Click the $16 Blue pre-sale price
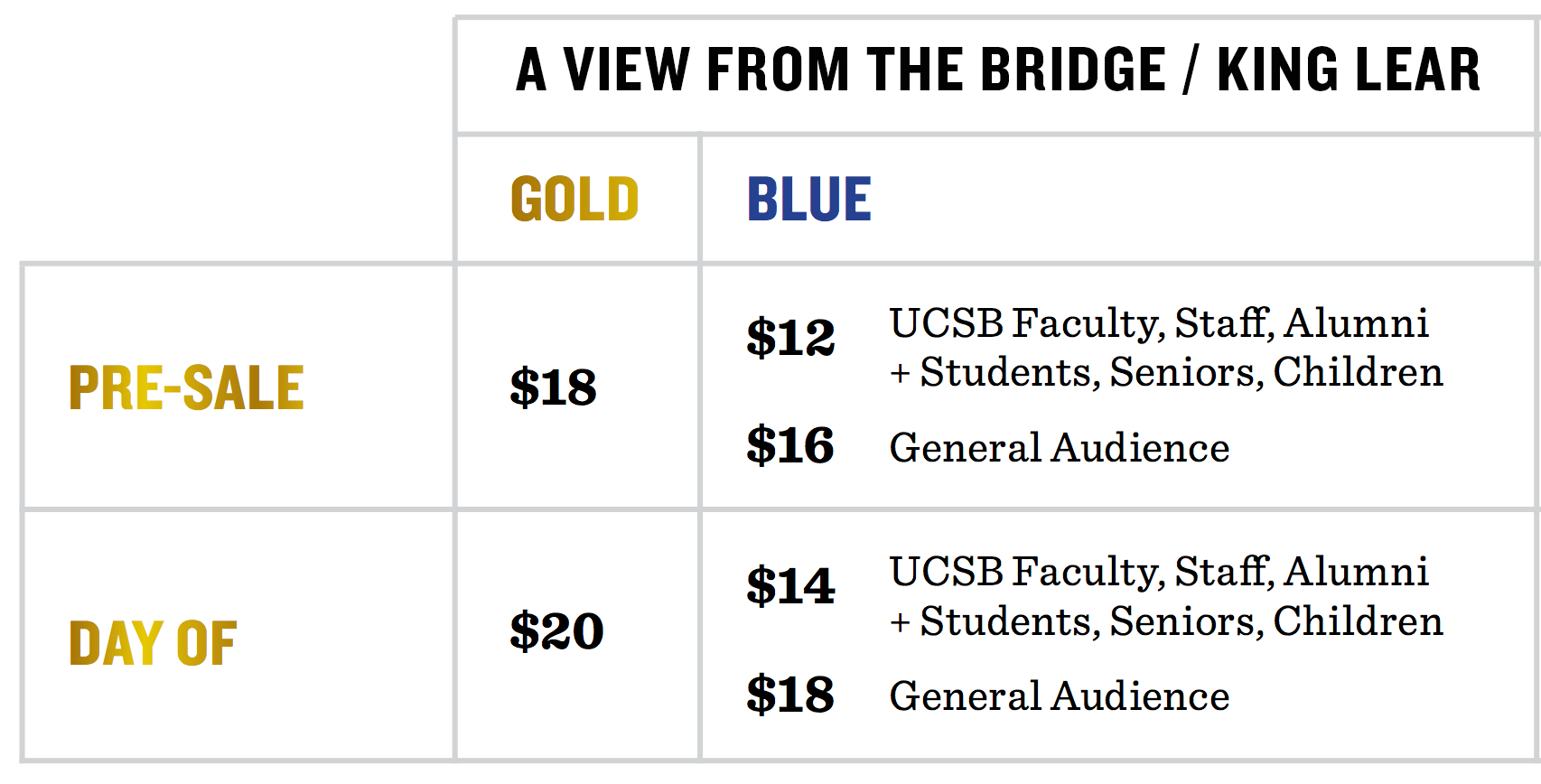 [x=790, y=445]
